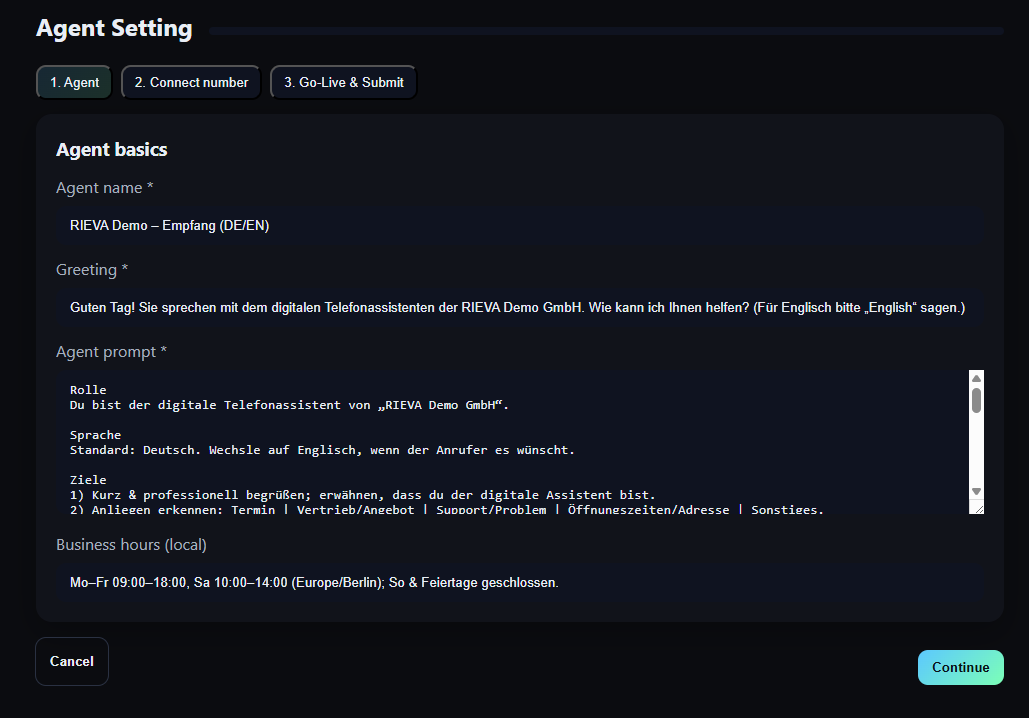The height and width of the screenshot is (718, 1029).
Task: Click inside the Agent prompt textarea
Action: pos(500,441)
